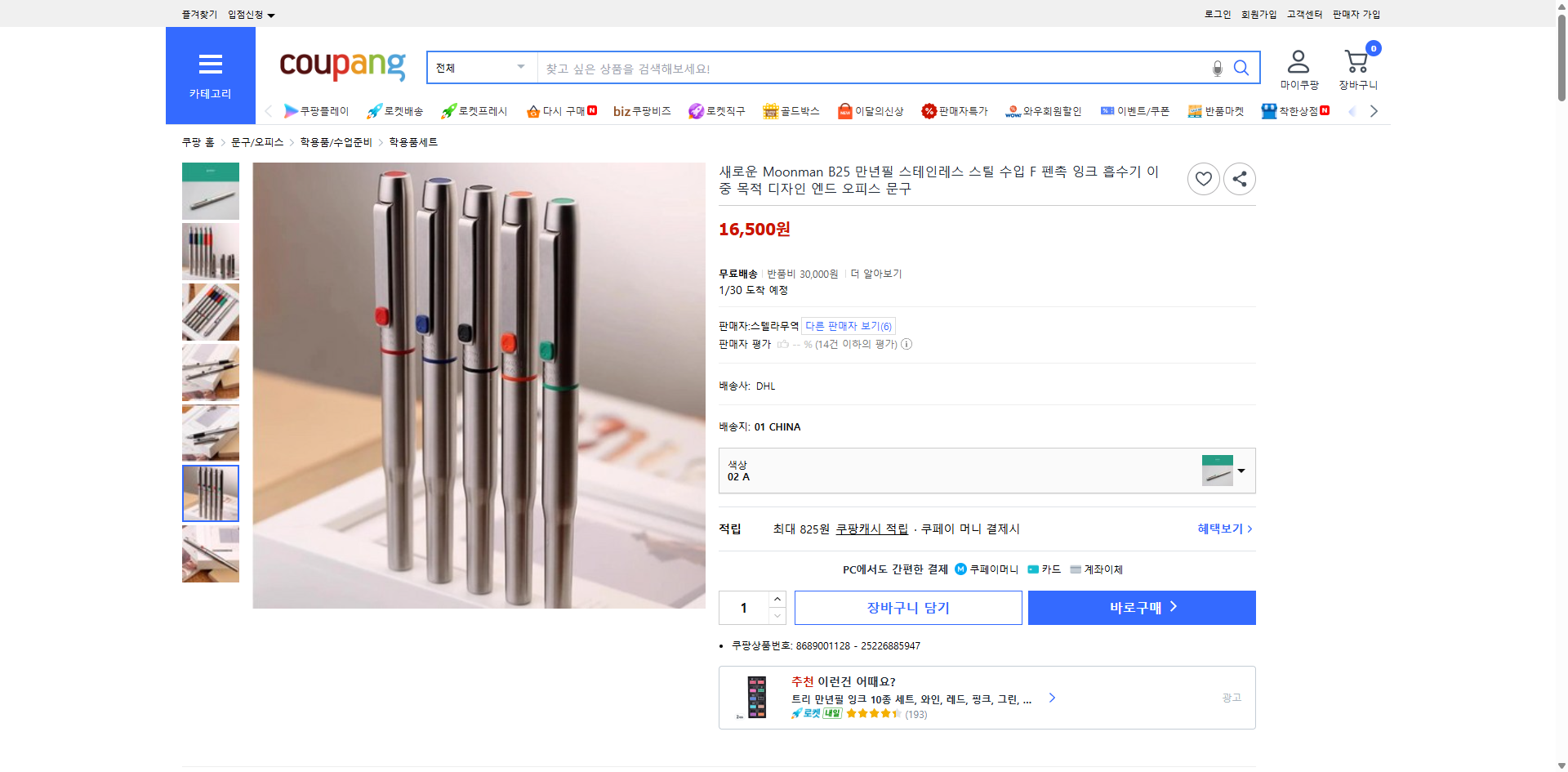Screen dimensions: 1568x772
Task: Toggle the wishlist heart on this product
Action: coord(1203,178)
